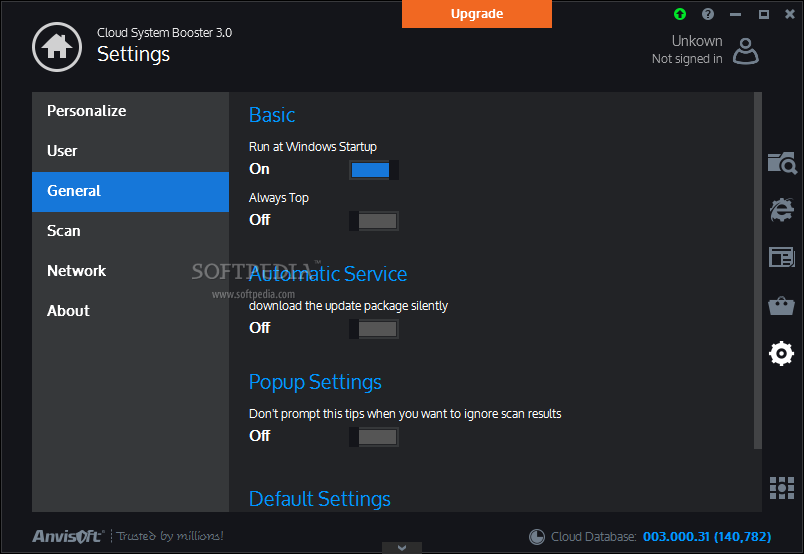Open the window layout tool icon
Viewport: 804px width, 554px height.
[781, 256]
